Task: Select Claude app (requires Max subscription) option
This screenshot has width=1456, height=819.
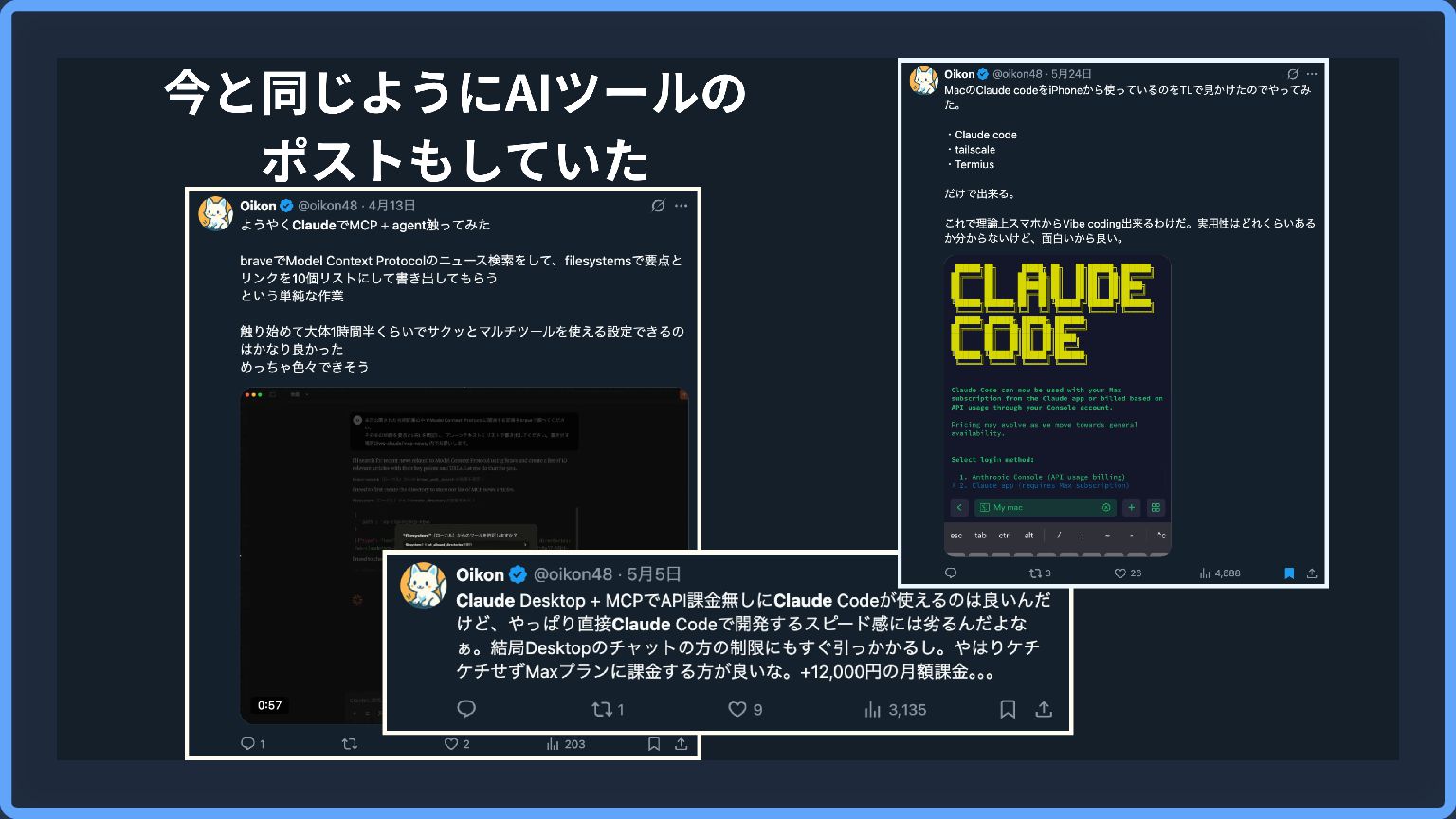Action: tap(1041, 485)
